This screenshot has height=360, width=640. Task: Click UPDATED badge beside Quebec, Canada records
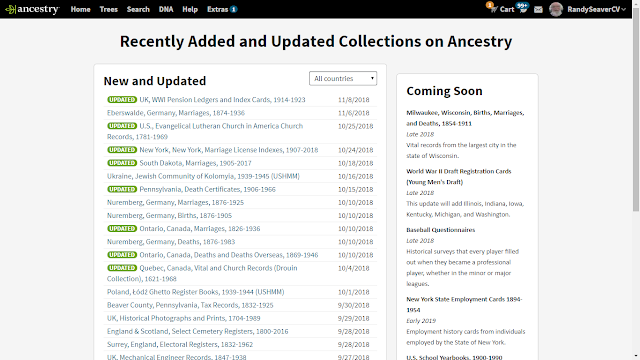tap(122, 268)
